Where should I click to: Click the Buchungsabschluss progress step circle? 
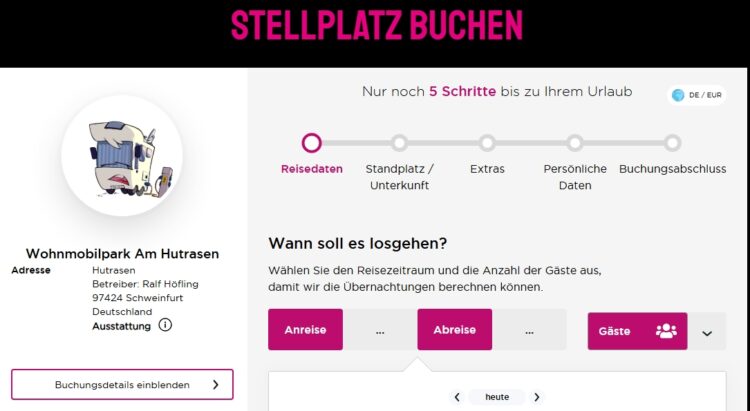coord(672,143)
